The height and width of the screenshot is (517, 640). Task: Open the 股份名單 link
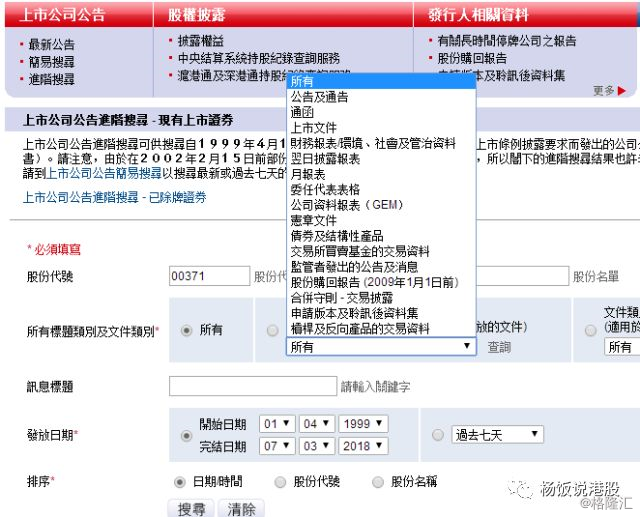click(x=596, y=277)
